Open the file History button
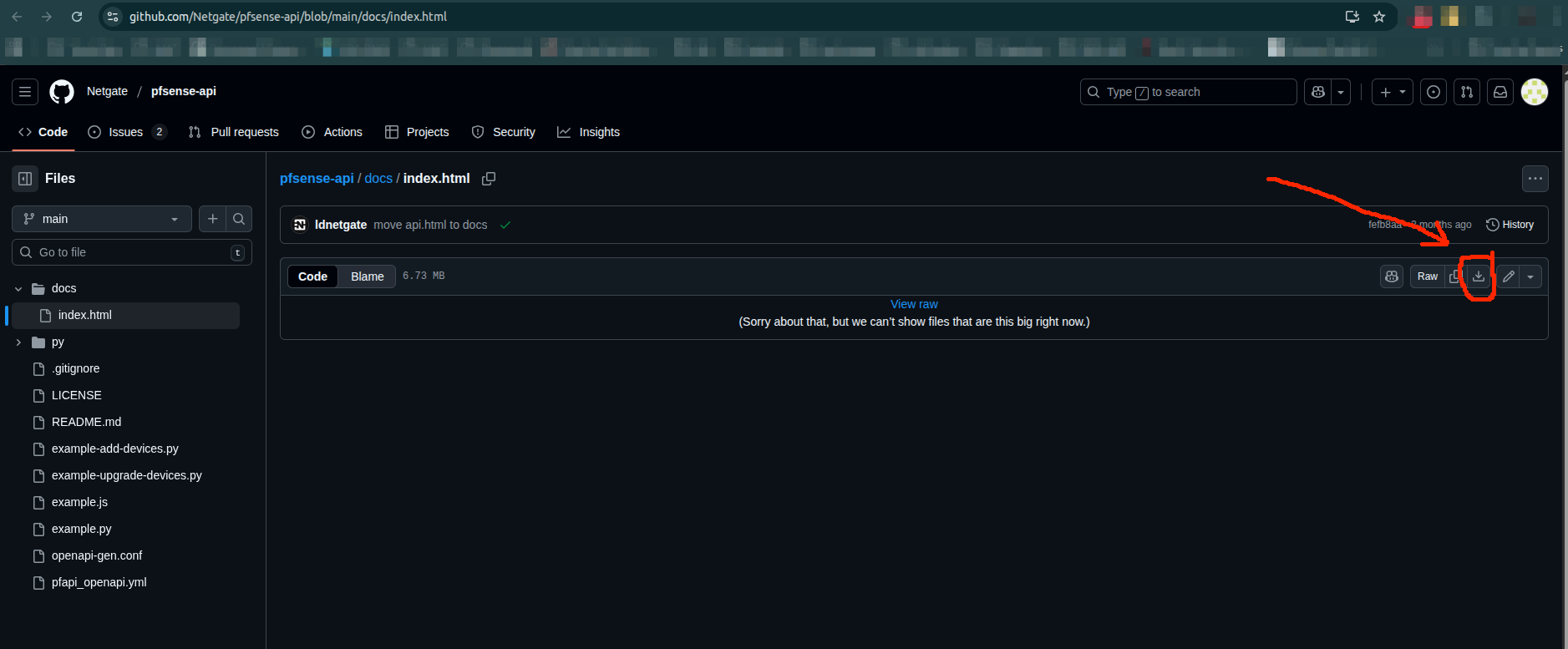 tap(1510, 225)
